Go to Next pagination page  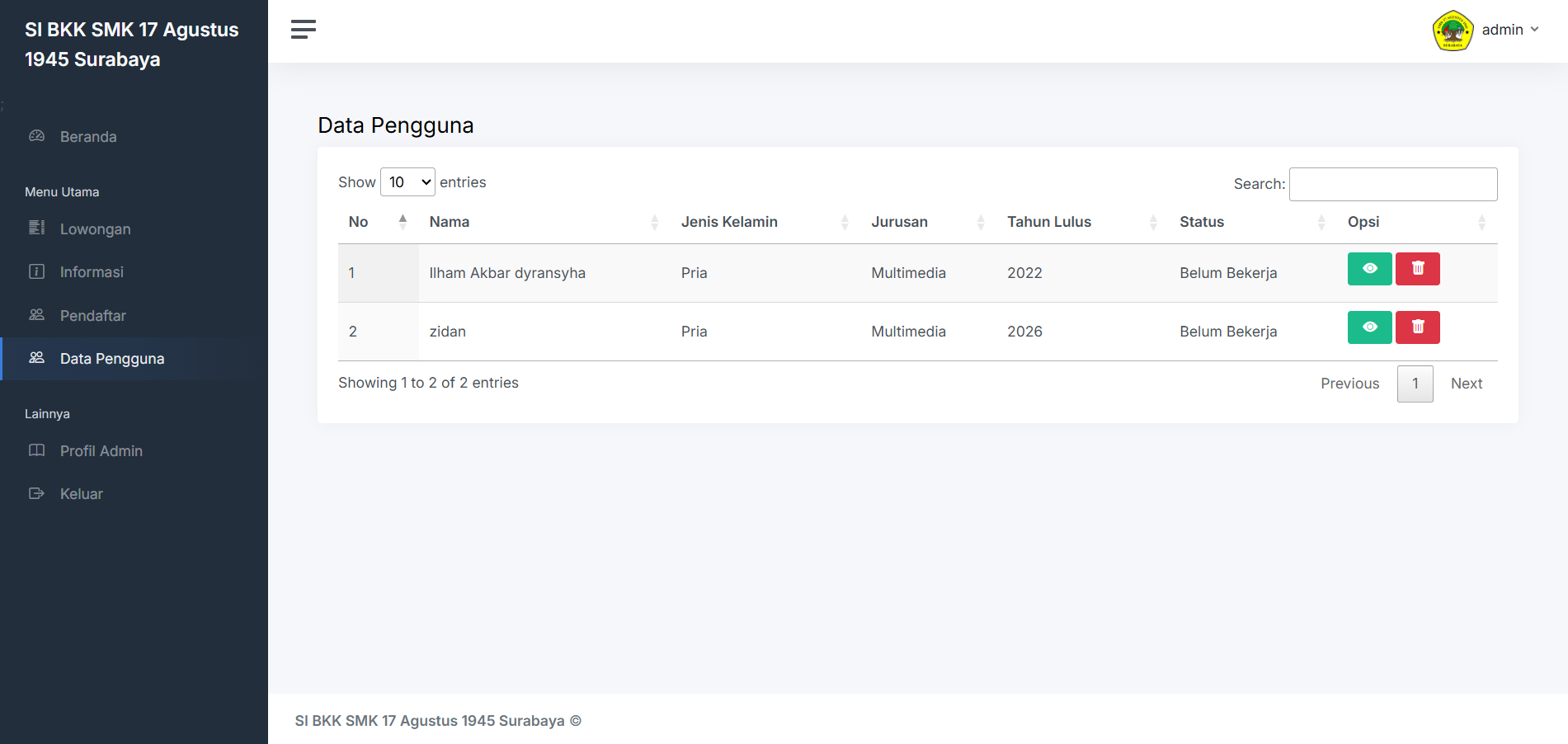coord(1467,384)
